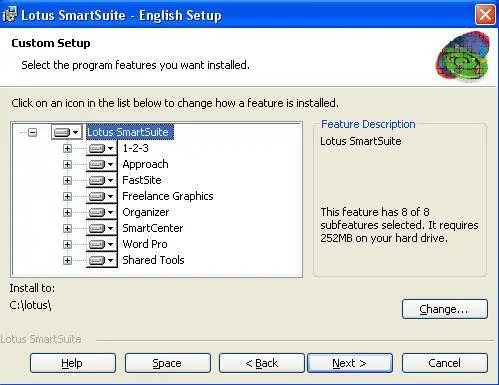This screenshot has height=385, width=499.
Task: Open the Shared Tools drive icon dropdown
Action: click(x=102, y=260)
